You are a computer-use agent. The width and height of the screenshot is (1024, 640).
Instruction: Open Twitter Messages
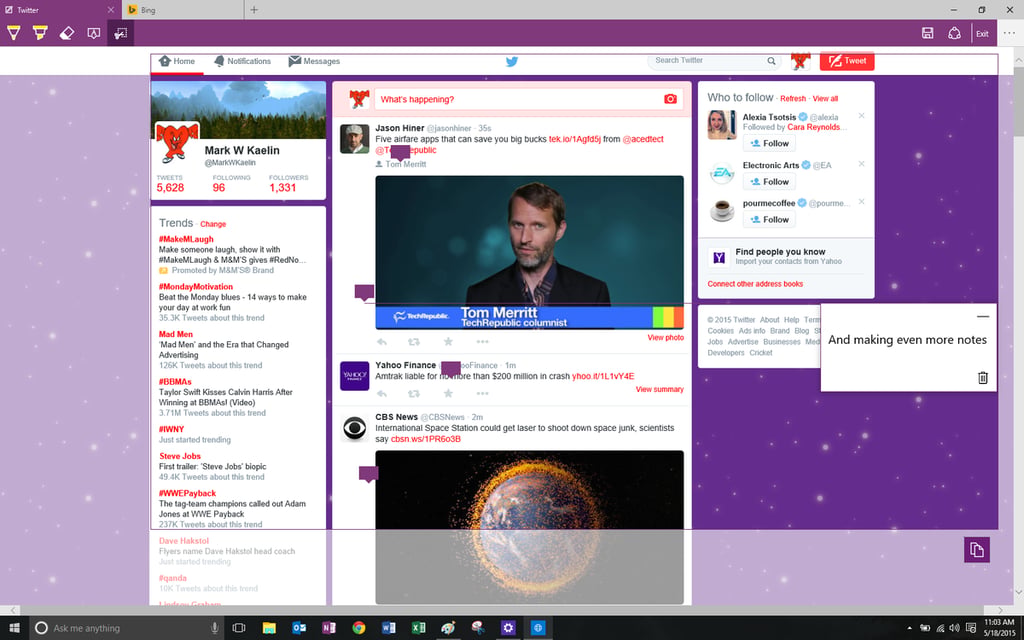click(x=314, y=61)
